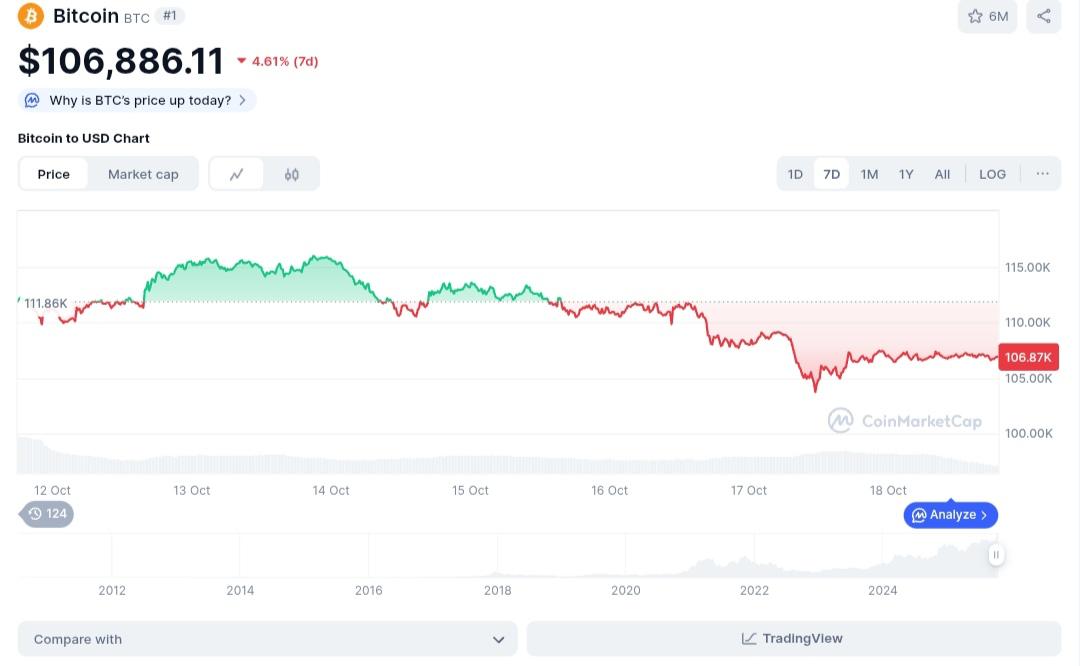Open the Analyze panel arrow button

click(951, 515)
